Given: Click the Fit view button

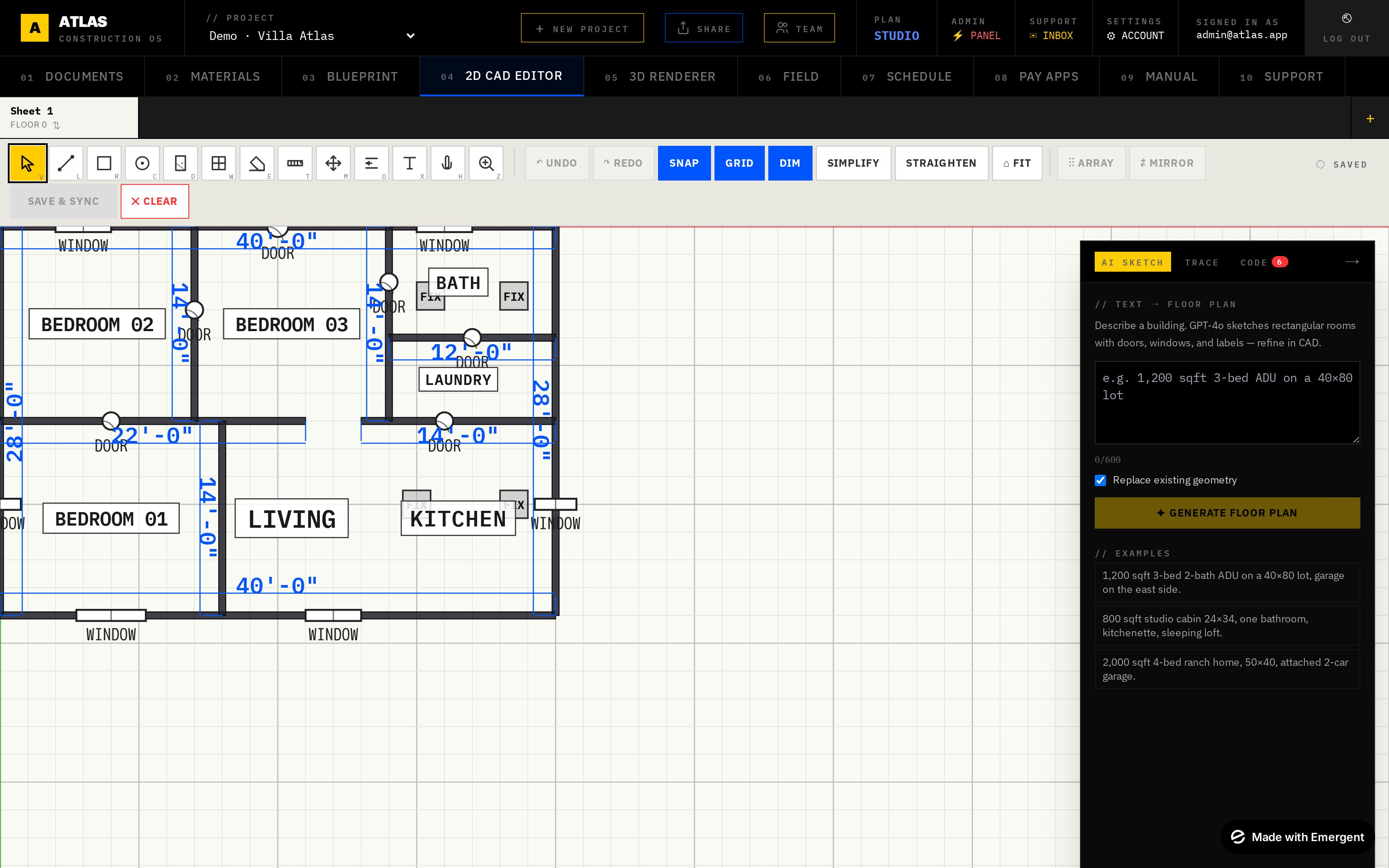Looking at the screenshot, I should (1017, 163).
